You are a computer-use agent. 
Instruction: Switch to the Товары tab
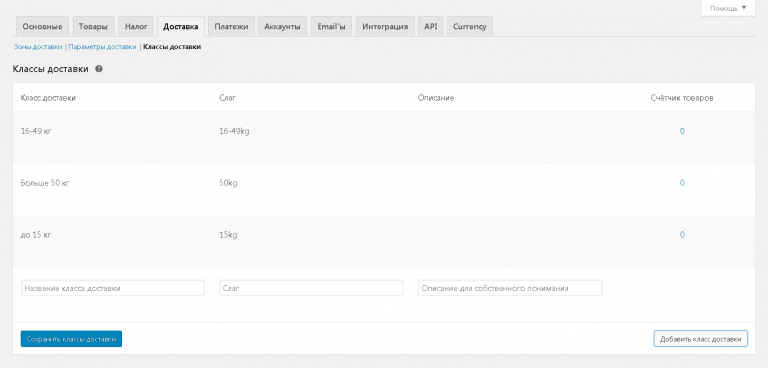(x=94, y=26)
